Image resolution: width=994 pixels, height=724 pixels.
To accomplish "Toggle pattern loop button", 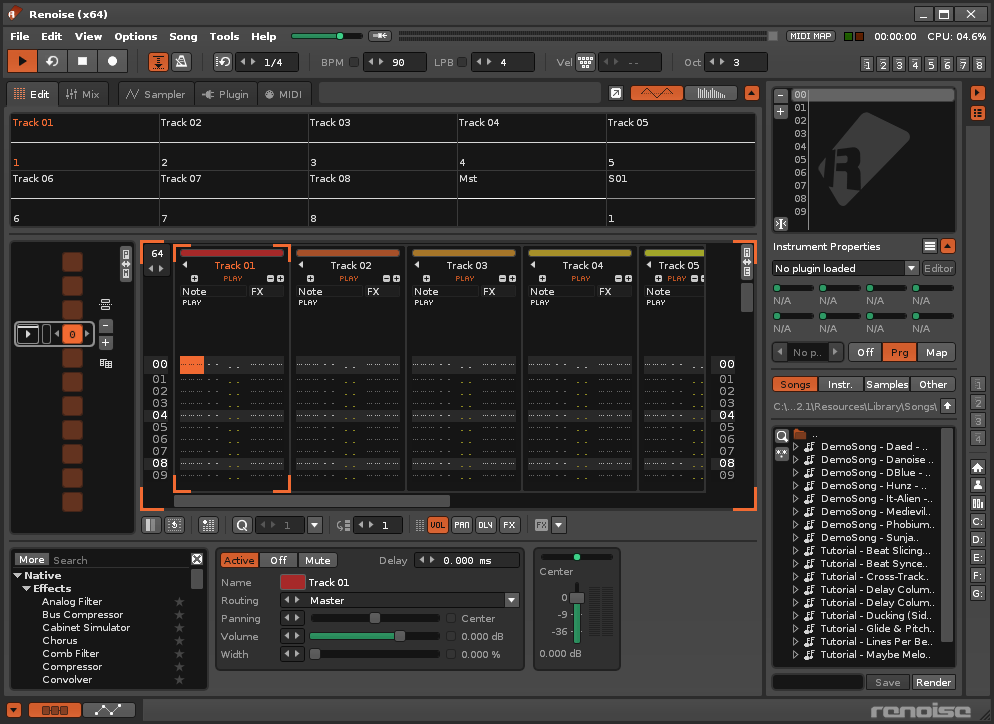I will pyautogui.click(x=52, y=62).
